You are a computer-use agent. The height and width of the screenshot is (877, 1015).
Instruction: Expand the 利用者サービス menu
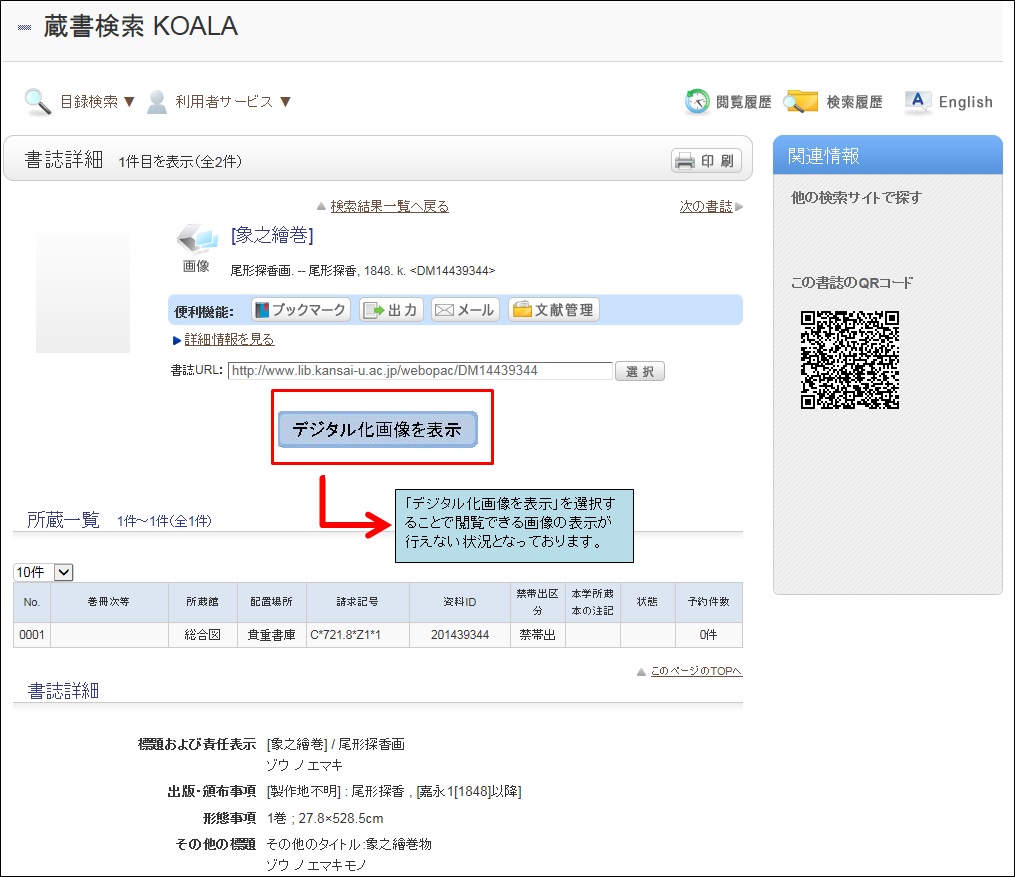232,101
